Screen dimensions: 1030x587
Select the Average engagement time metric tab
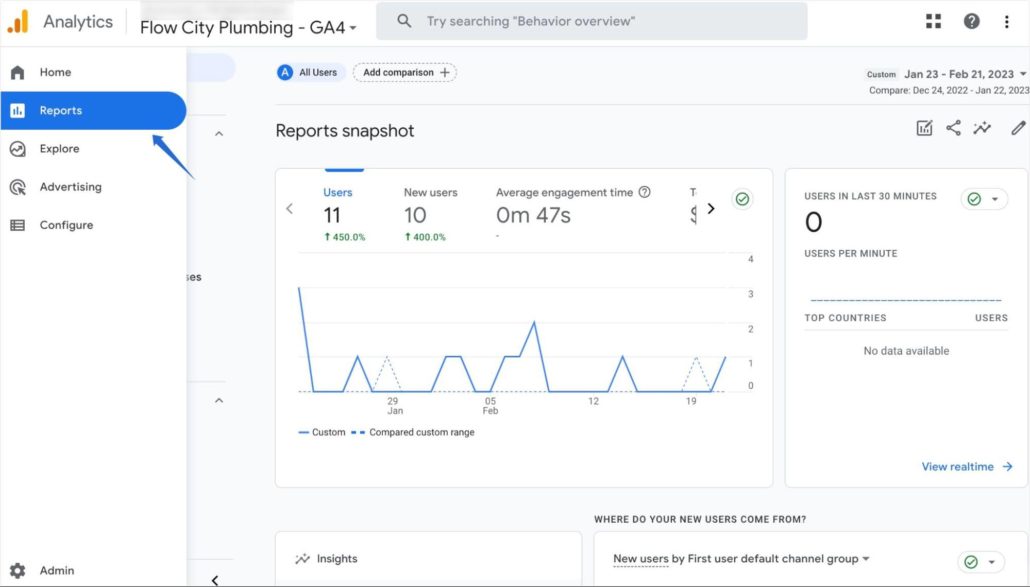[573, 215]
